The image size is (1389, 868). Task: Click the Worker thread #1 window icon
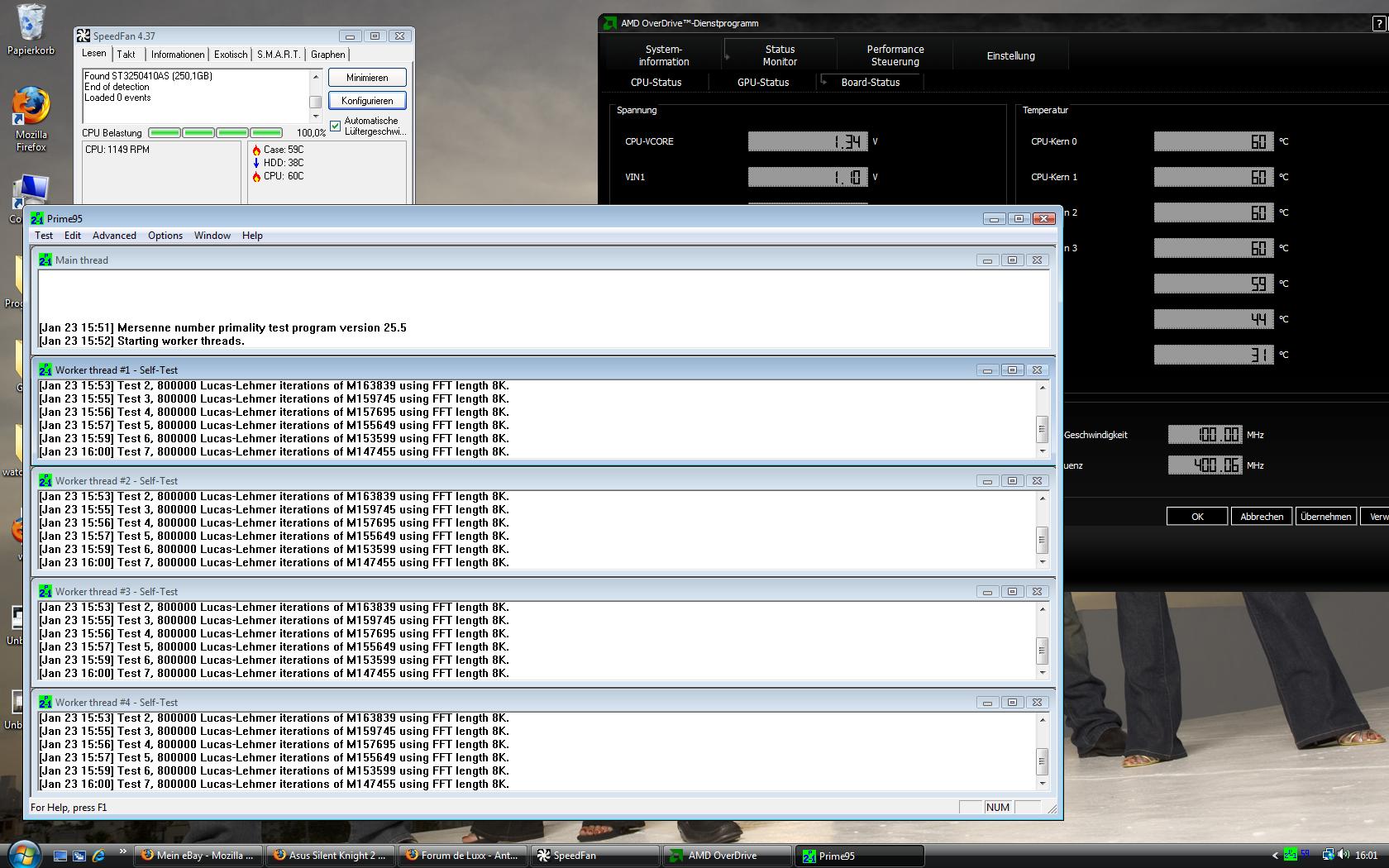pos(45,370)
